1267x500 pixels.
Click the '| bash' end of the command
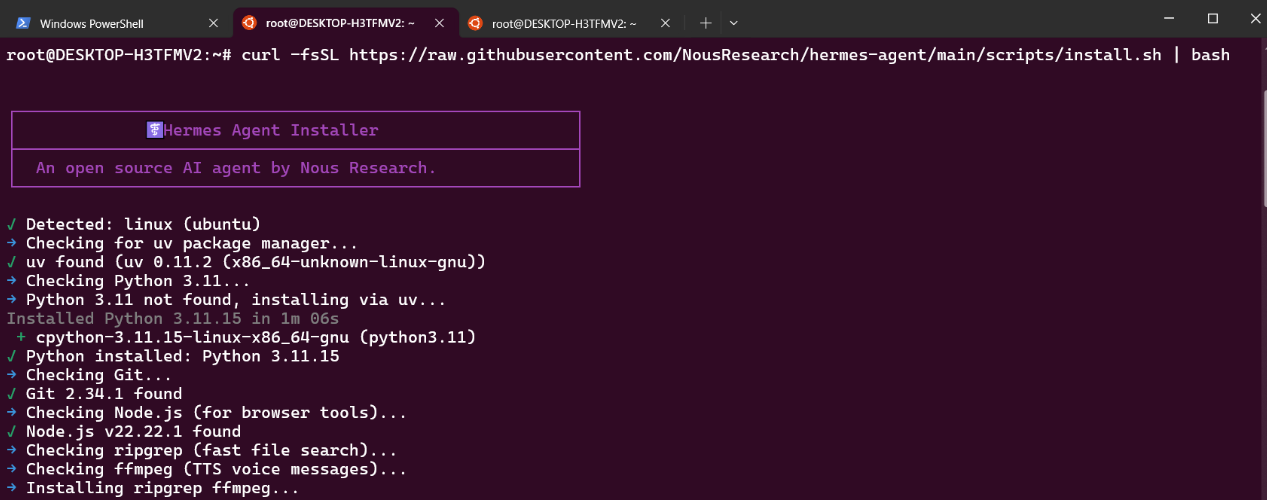pyautogui.click(x=1201, y=55)
